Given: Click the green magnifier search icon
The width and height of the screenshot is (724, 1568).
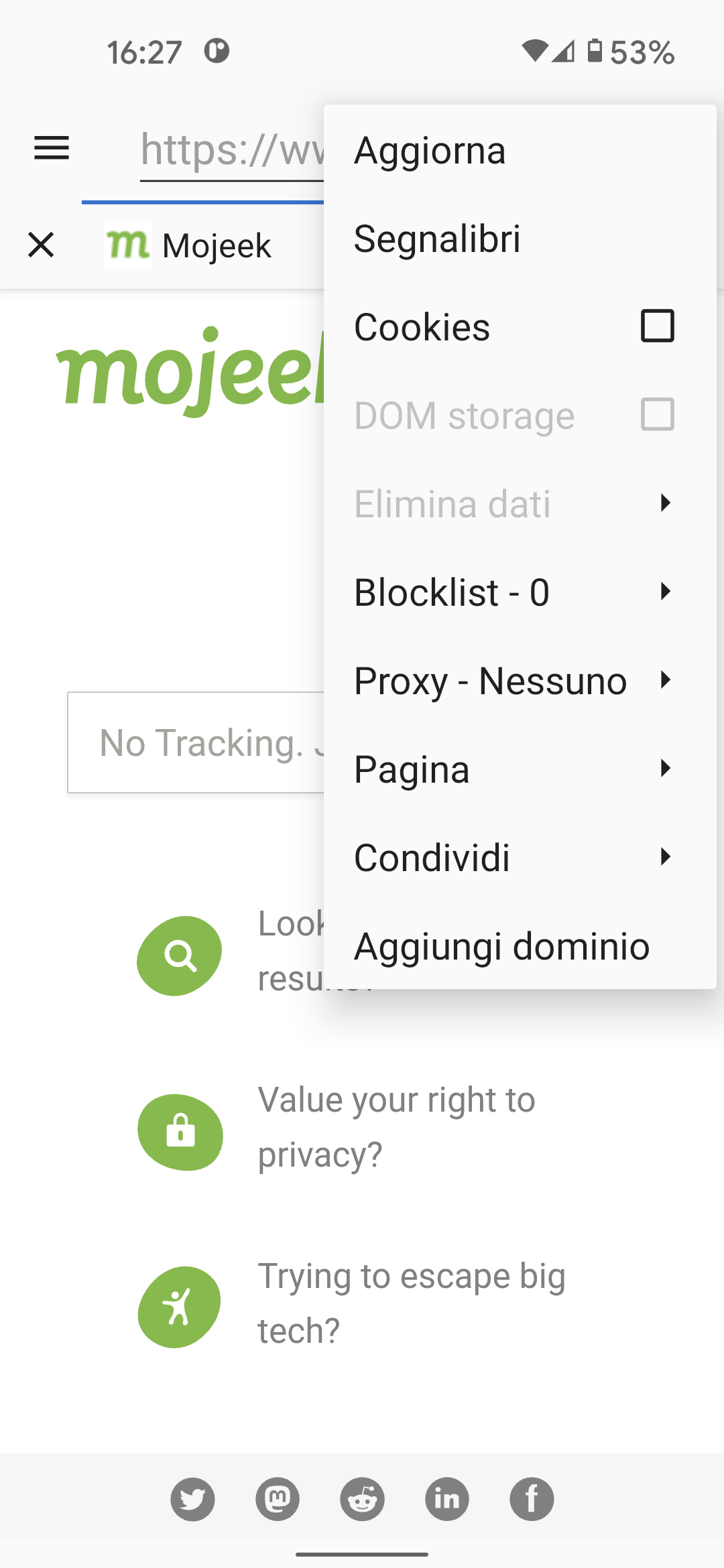Looking at the screenshot, I should 180,956.
